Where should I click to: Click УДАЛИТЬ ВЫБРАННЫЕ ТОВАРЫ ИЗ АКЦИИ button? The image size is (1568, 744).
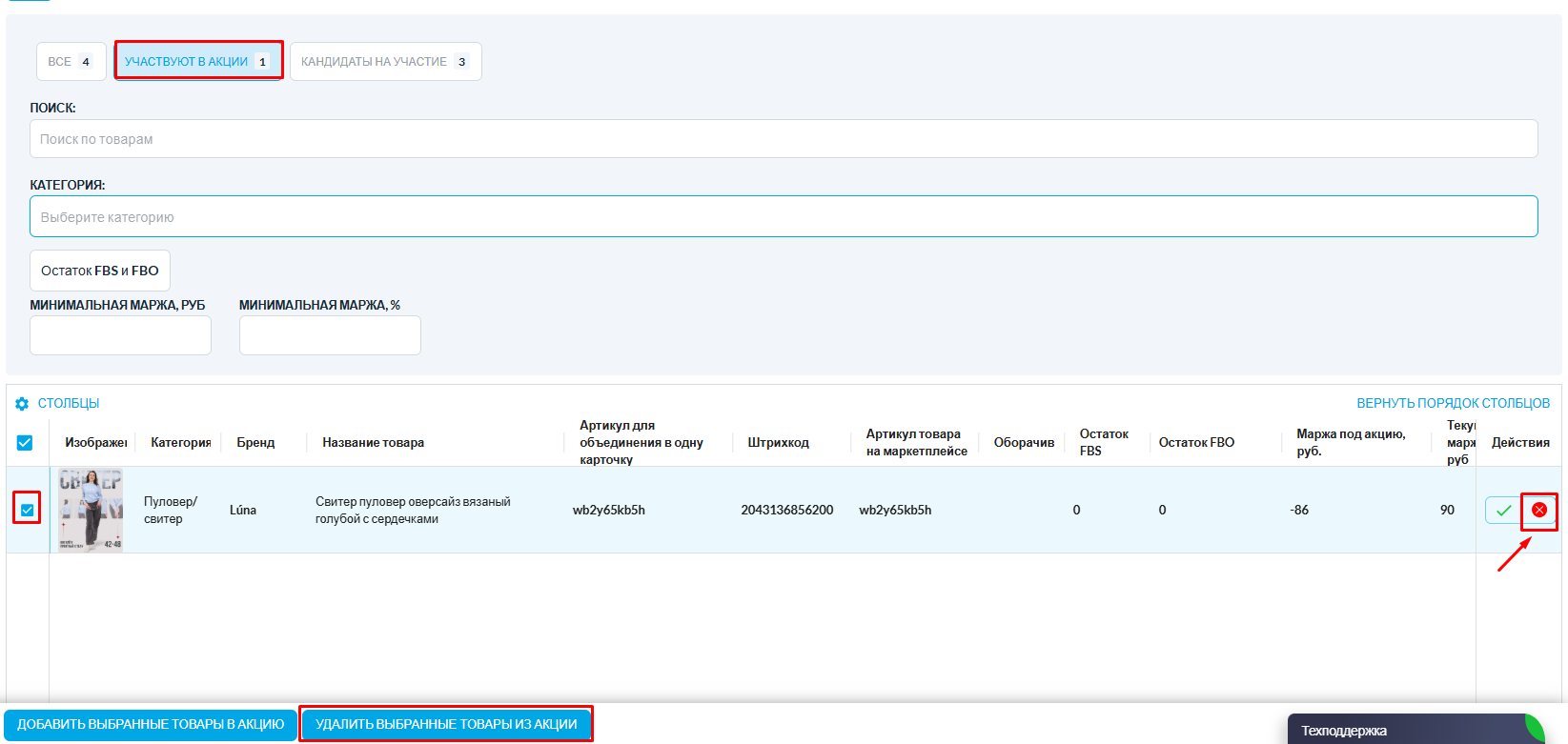tap(446, 725)
